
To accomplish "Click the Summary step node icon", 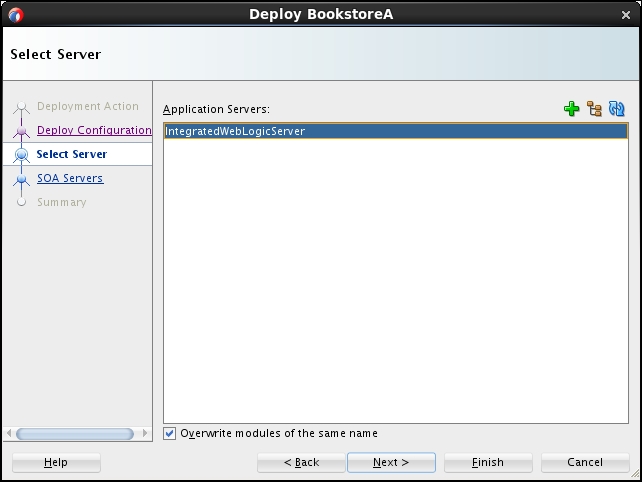I will click(21, 202).
